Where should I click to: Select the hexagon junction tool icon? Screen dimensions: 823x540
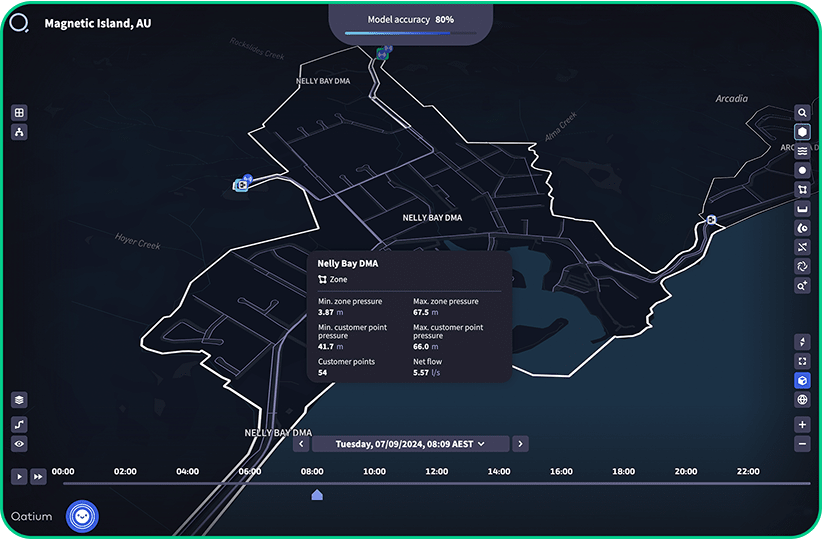pos(802,132)
